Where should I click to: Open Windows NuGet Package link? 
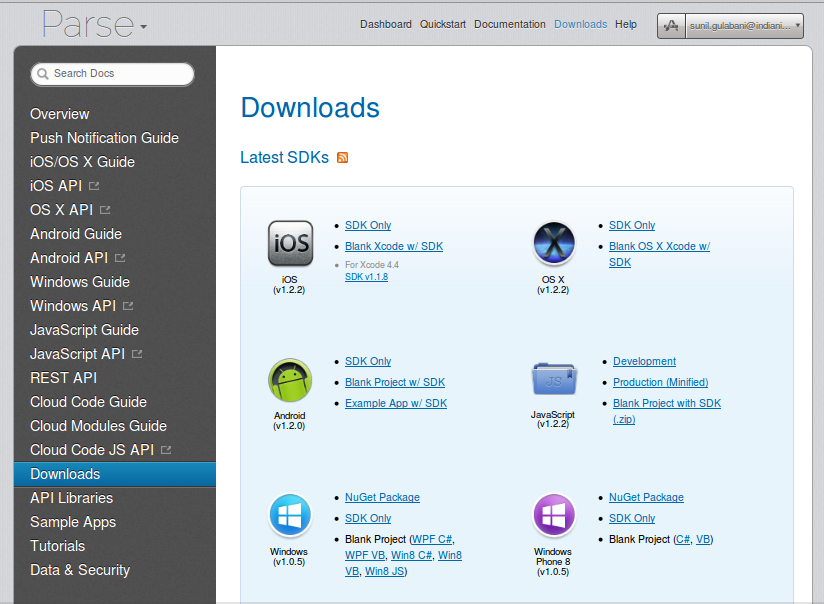(x=382, y=497)
